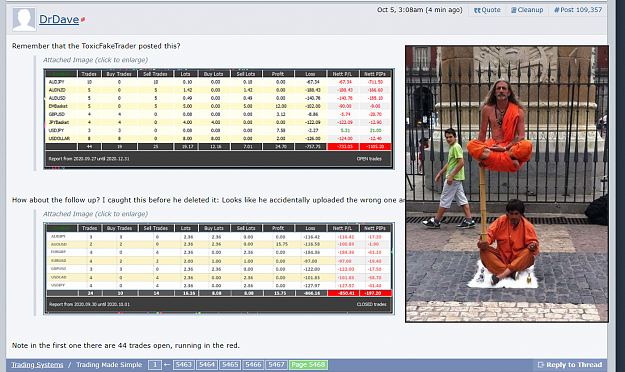The height and width of the screenshot is (372, 625).
Task: Go to thread page 5463
Action: [183, 365]
